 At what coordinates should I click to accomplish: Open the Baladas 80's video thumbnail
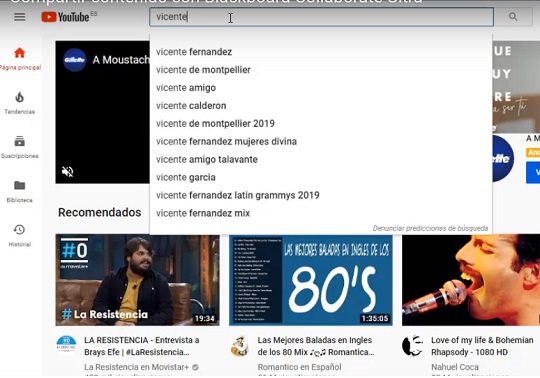(311, 280)
